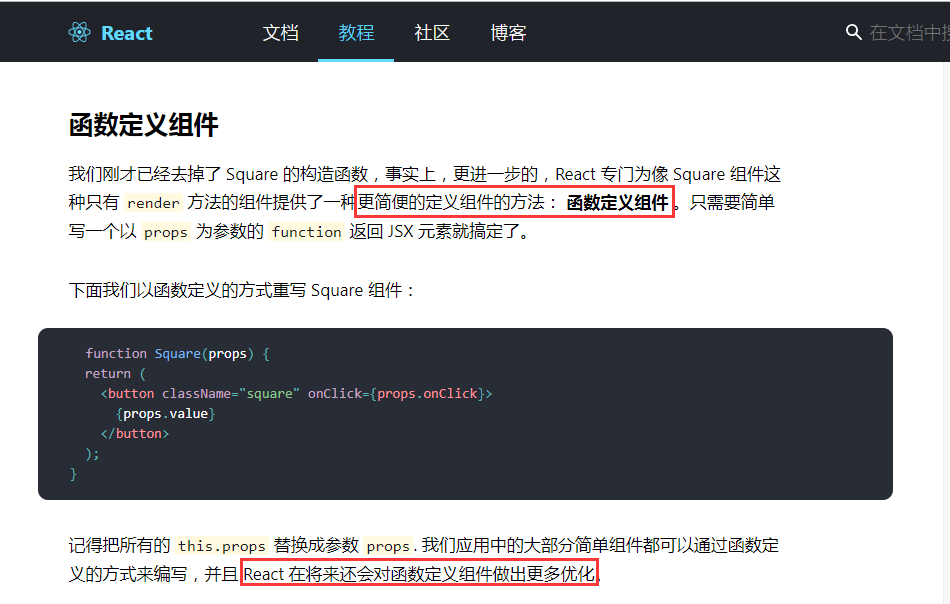The width and height of the screenshot is (950, 604).
Task: Open the 社区 nav tab
Action: 432,32
